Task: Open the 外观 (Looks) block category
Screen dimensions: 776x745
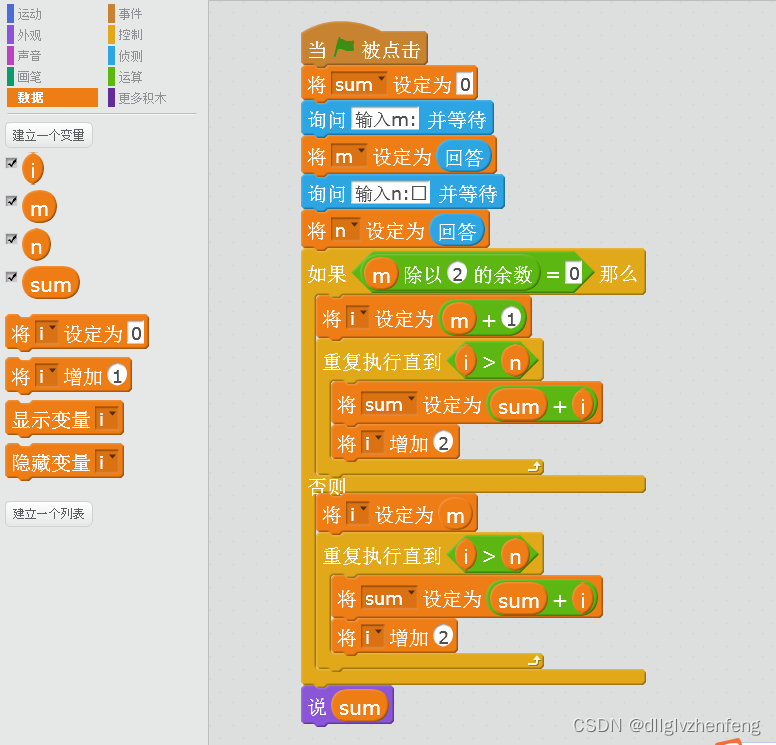Action: [29, 35]
